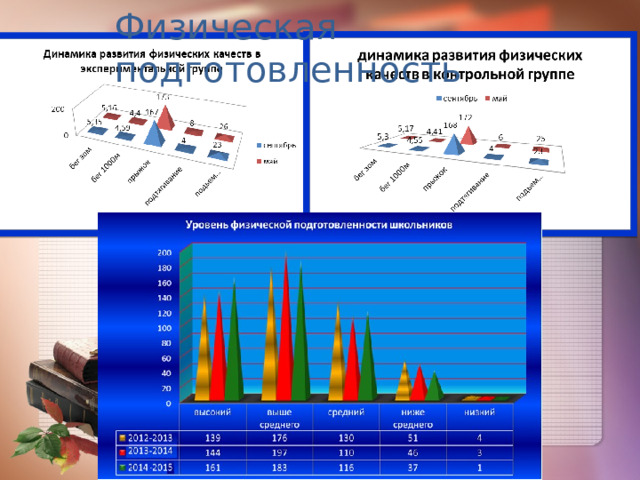Click the blue прыжок pyramid in experimental chart
640x480 pixels.
154,133
